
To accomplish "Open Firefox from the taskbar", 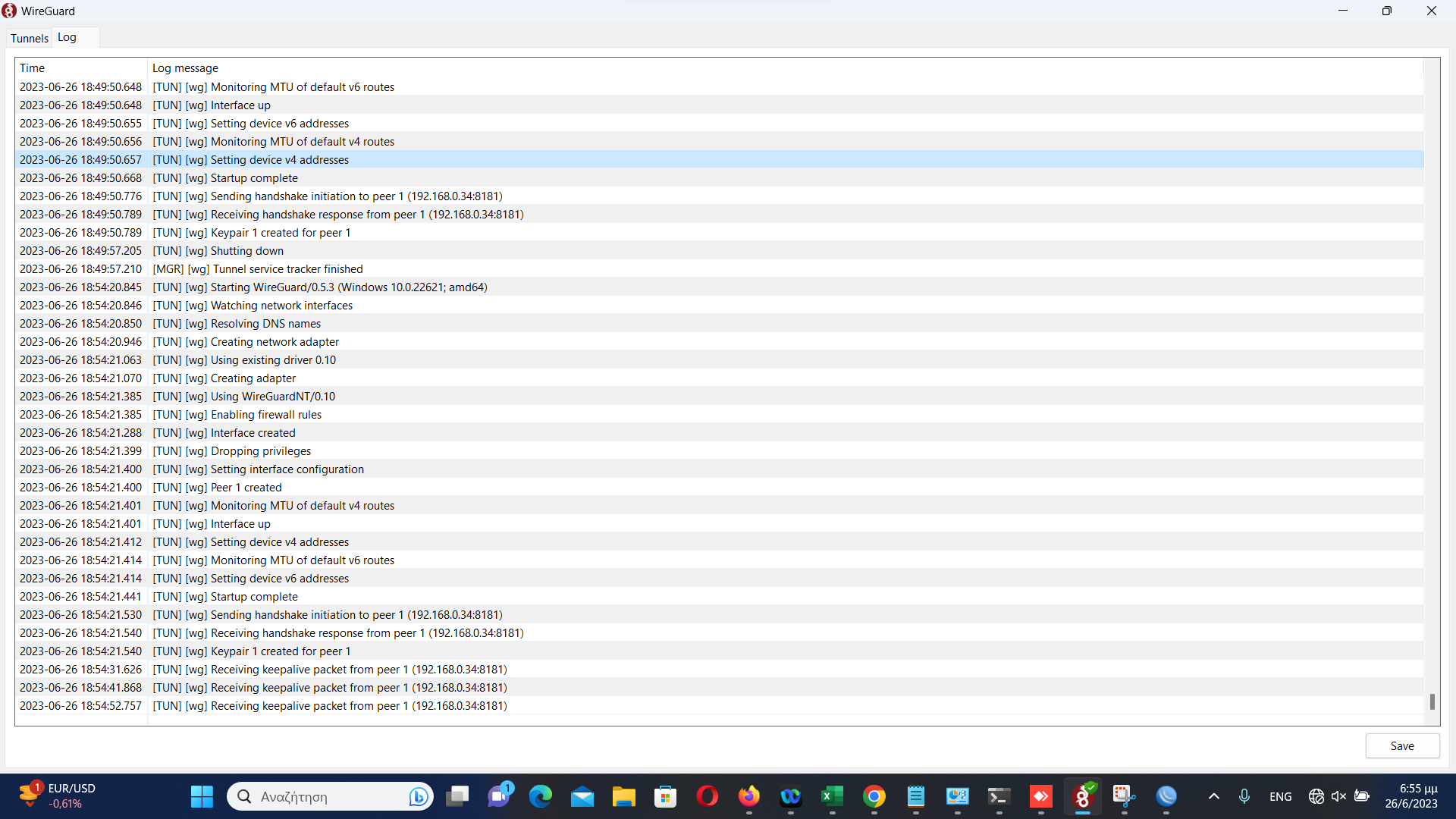I will (x=748, y=796).
